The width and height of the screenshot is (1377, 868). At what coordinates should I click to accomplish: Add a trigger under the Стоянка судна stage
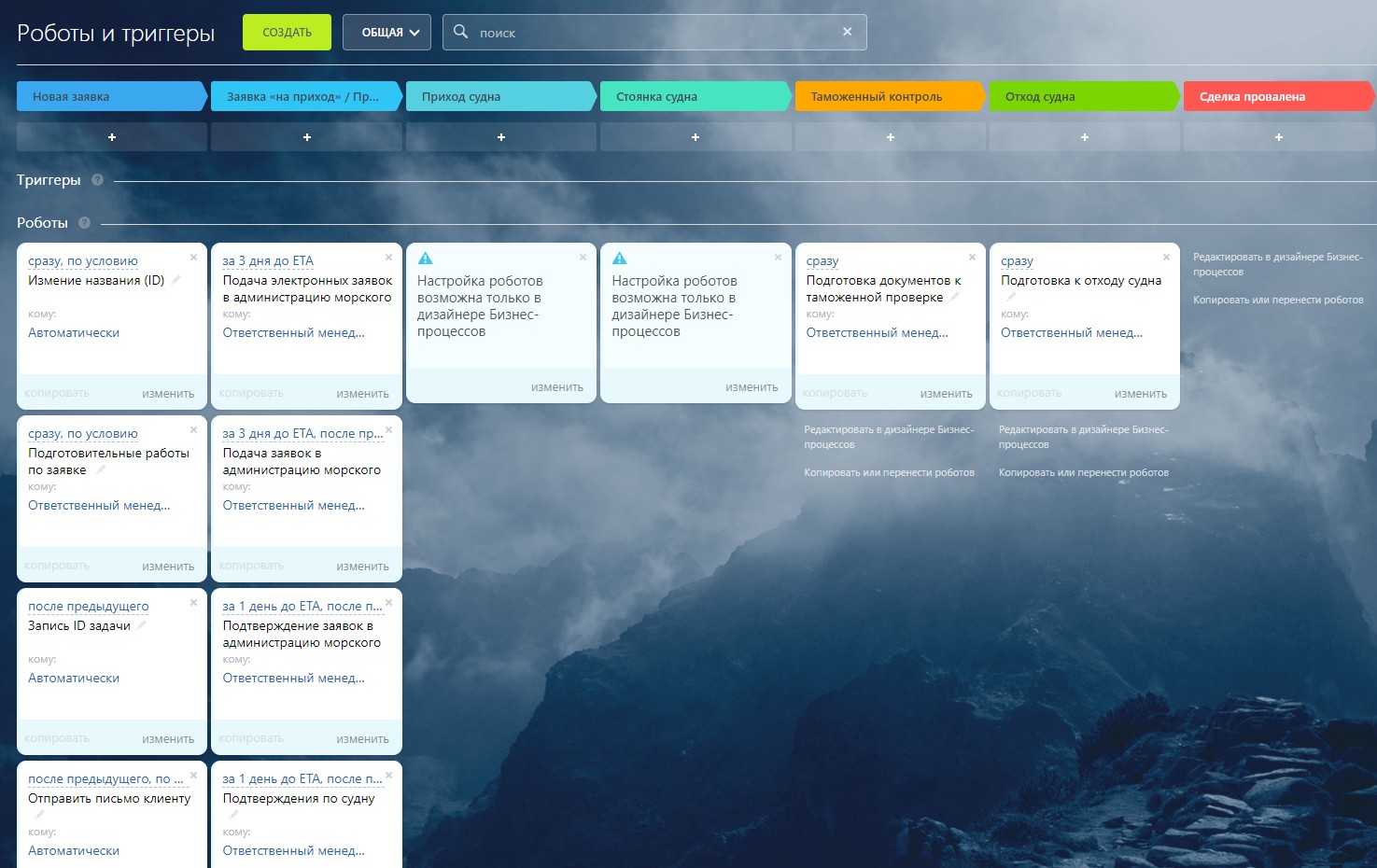(696, 137)
